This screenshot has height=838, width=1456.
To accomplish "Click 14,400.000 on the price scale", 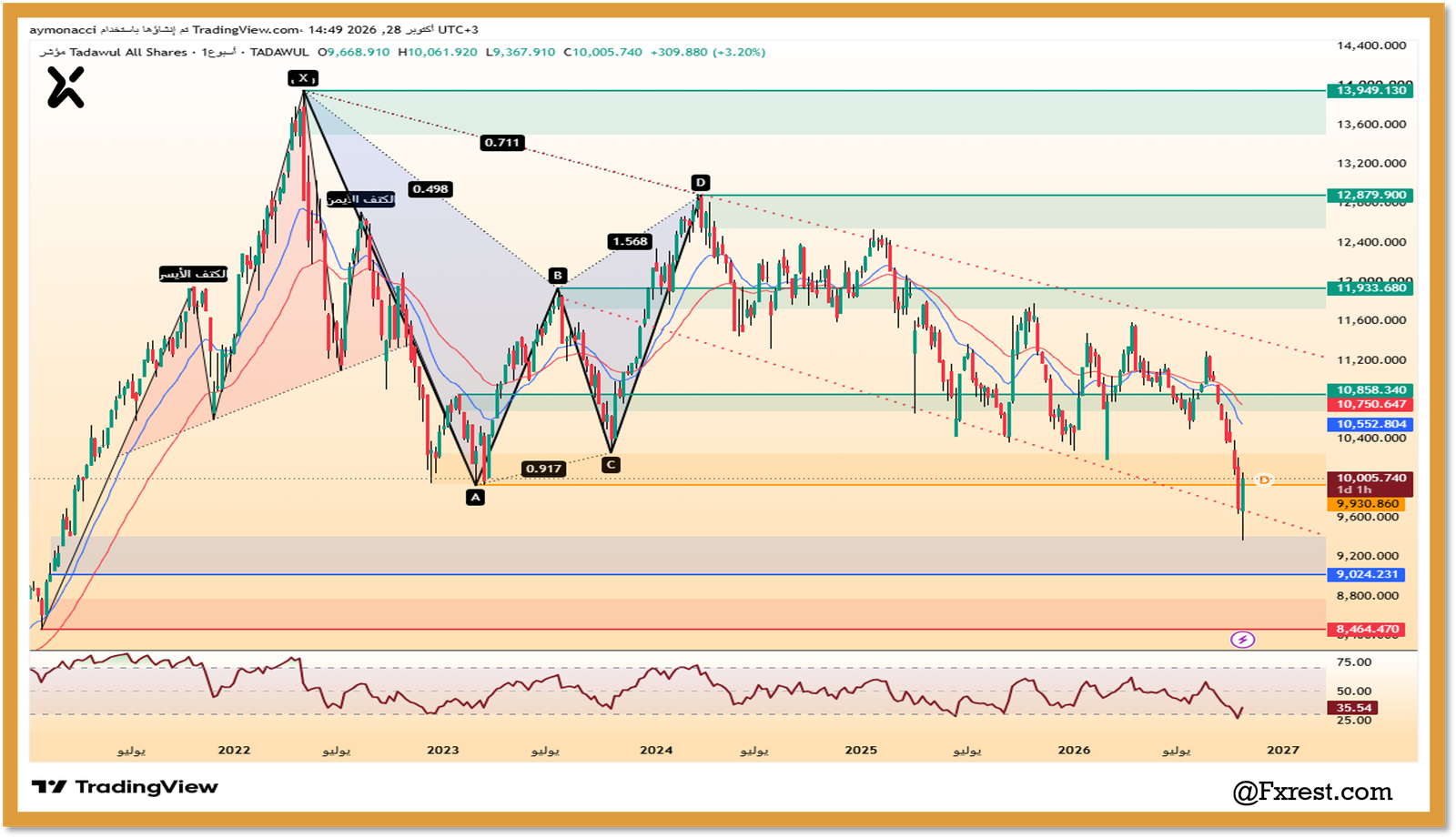I will coord(1371,45).
